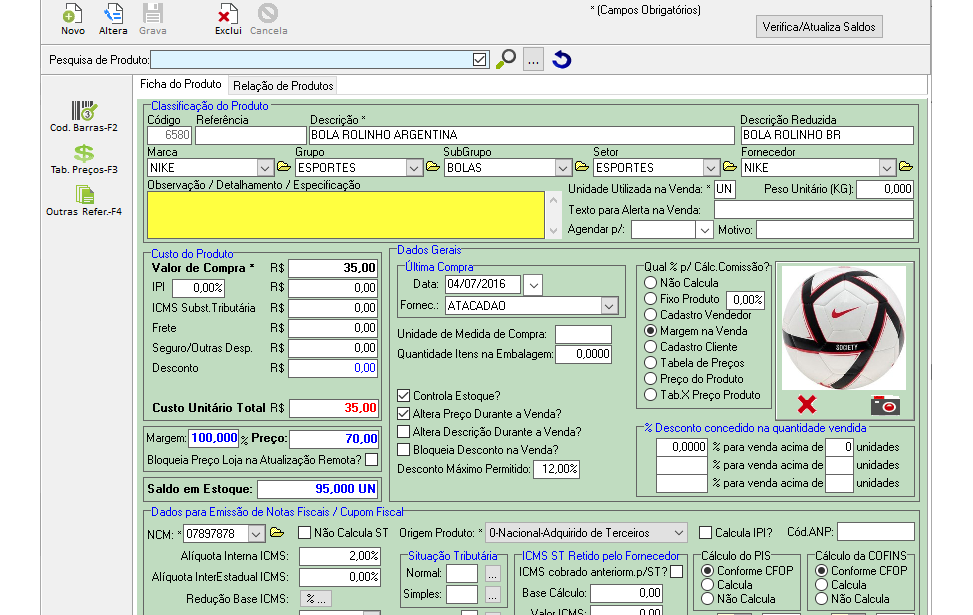Click the camera icon under photo
Screen dimensions: 973x615
pos(885,405)
